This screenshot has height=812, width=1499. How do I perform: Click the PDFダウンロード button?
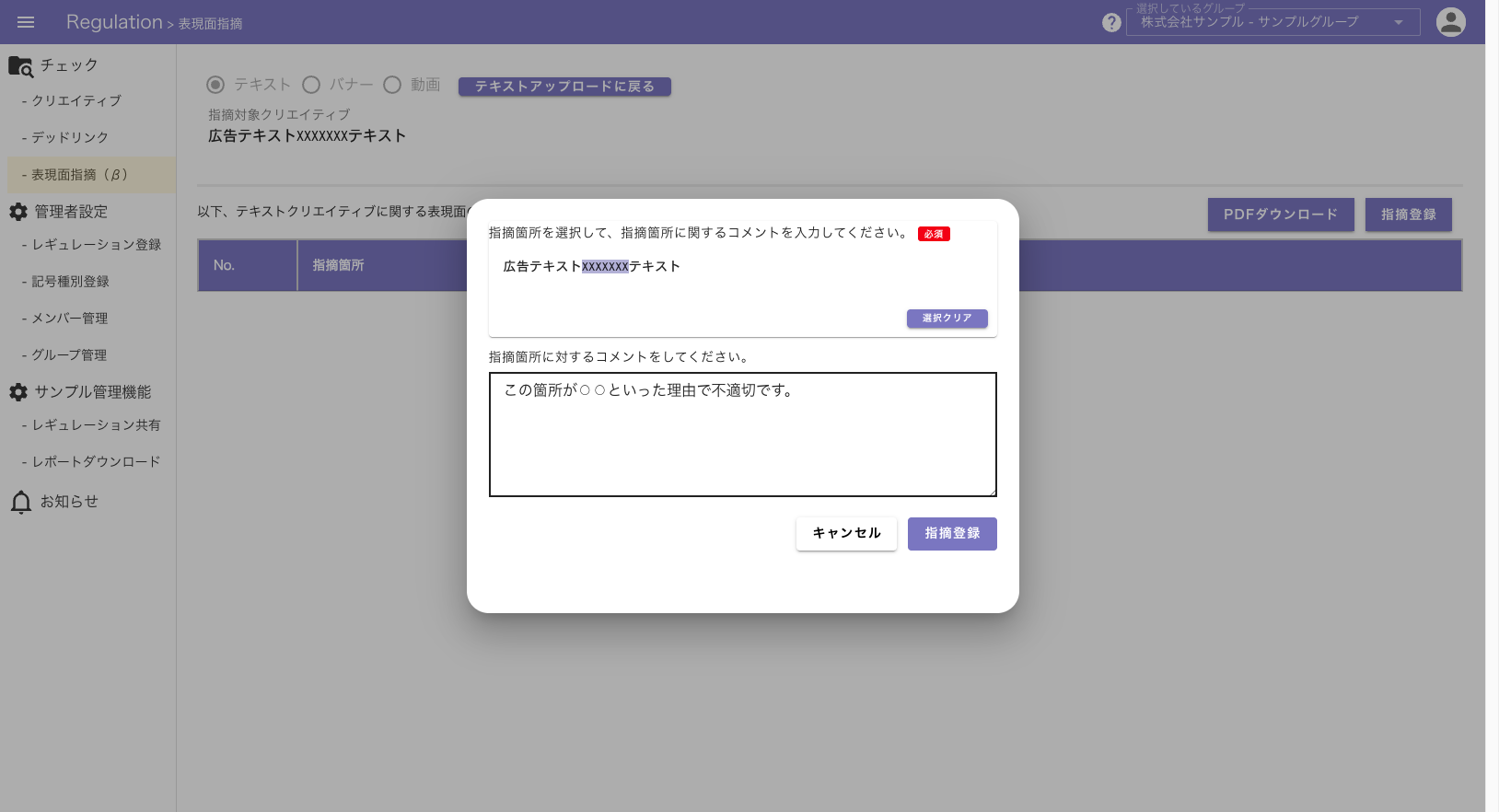[x=1281, y=215]
